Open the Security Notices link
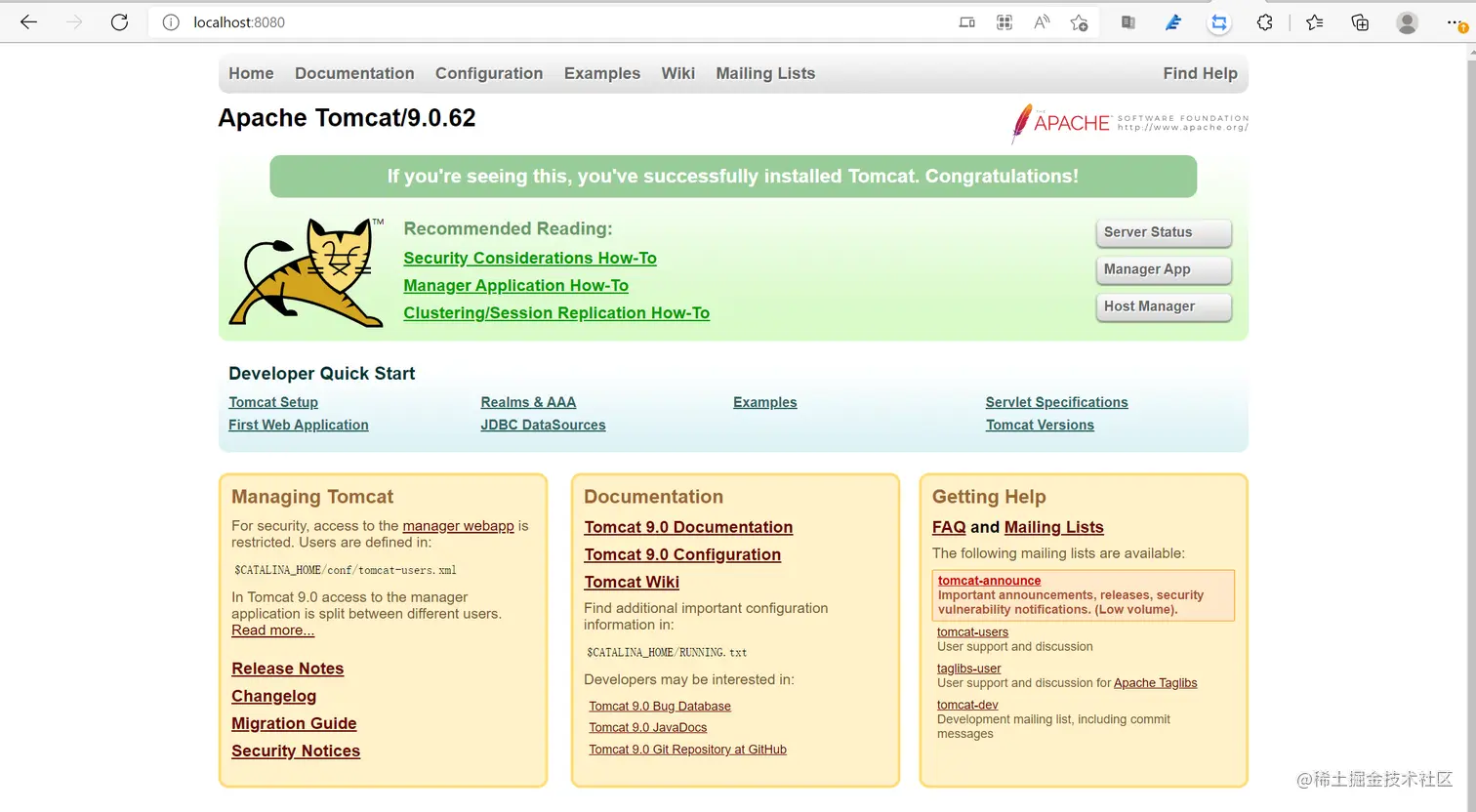Viewport: 1476px width, 812px height. (x=296, y=751)
